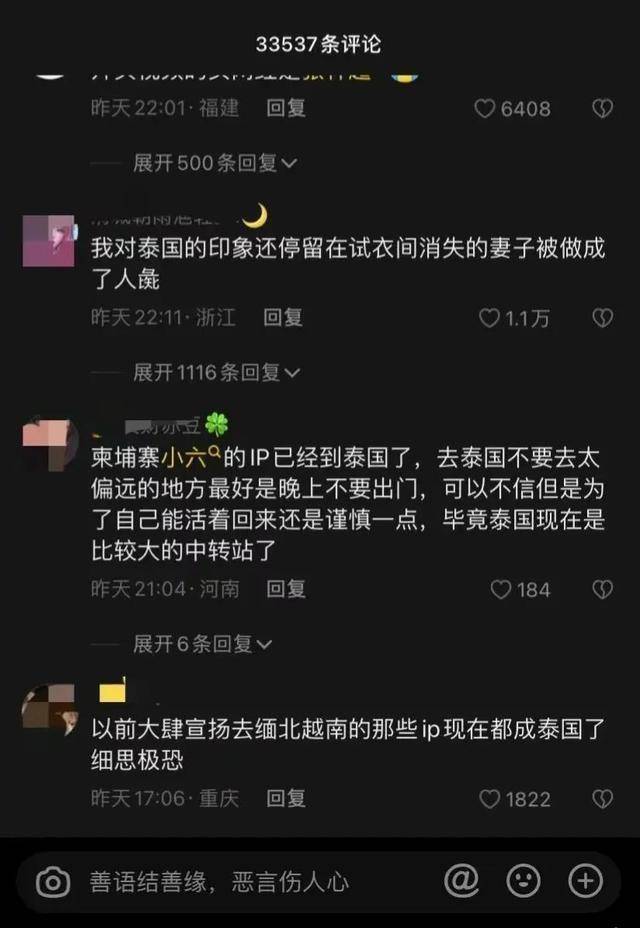Image resolution: width=640 pixels, height=928 pixels.
Task: Like the 河南 comment with 184 likes
Action: (501, 589)
